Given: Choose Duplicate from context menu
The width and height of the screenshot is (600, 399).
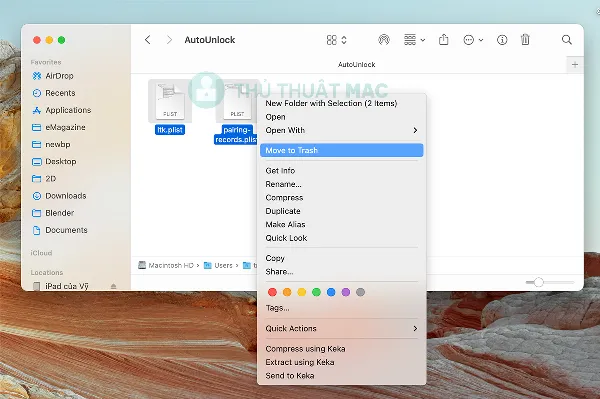Looking at the screenshot, I should click(x=283, y=211).
